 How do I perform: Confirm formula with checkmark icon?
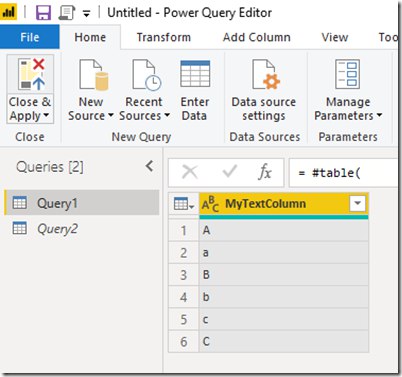click(229, 172)
